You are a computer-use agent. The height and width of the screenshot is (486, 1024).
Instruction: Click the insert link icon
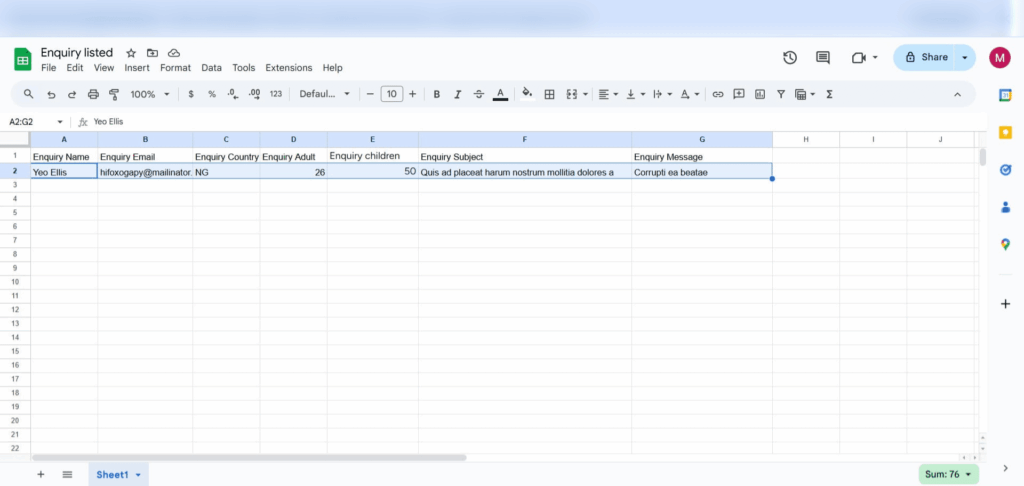coord(718,94)
